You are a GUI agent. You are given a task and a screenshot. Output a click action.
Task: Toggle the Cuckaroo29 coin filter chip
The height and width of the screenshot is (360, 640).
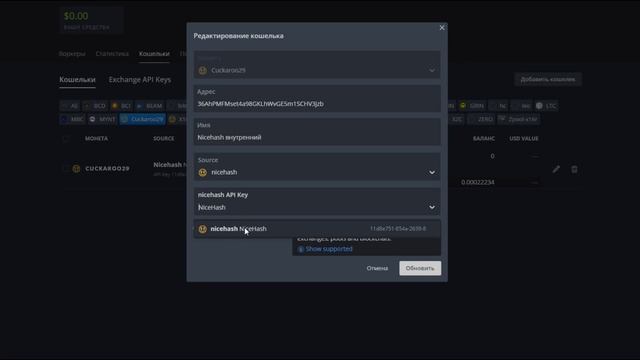tap(142, 119)
